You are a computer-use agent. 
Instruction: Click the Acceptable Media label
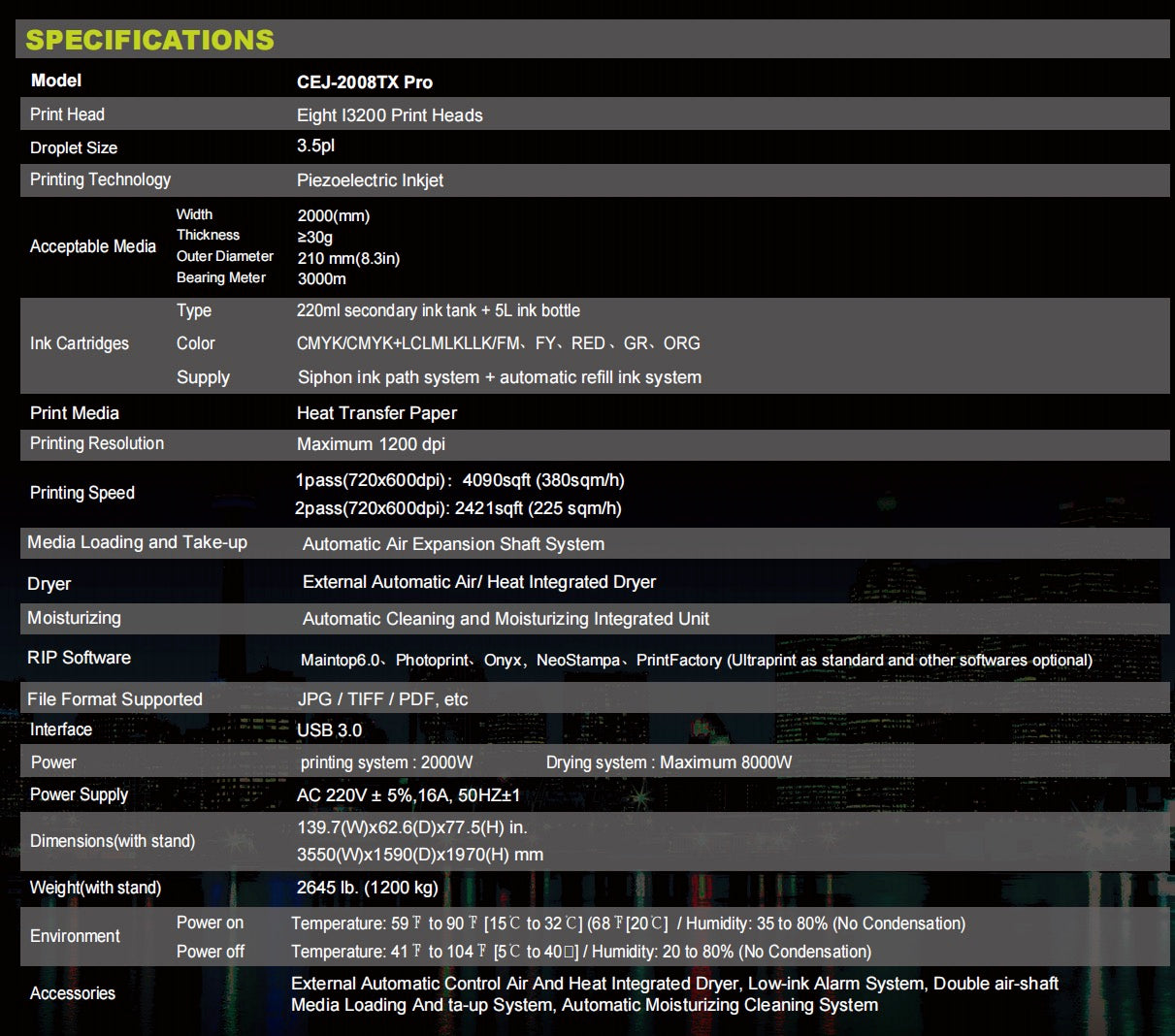(92, 246)
